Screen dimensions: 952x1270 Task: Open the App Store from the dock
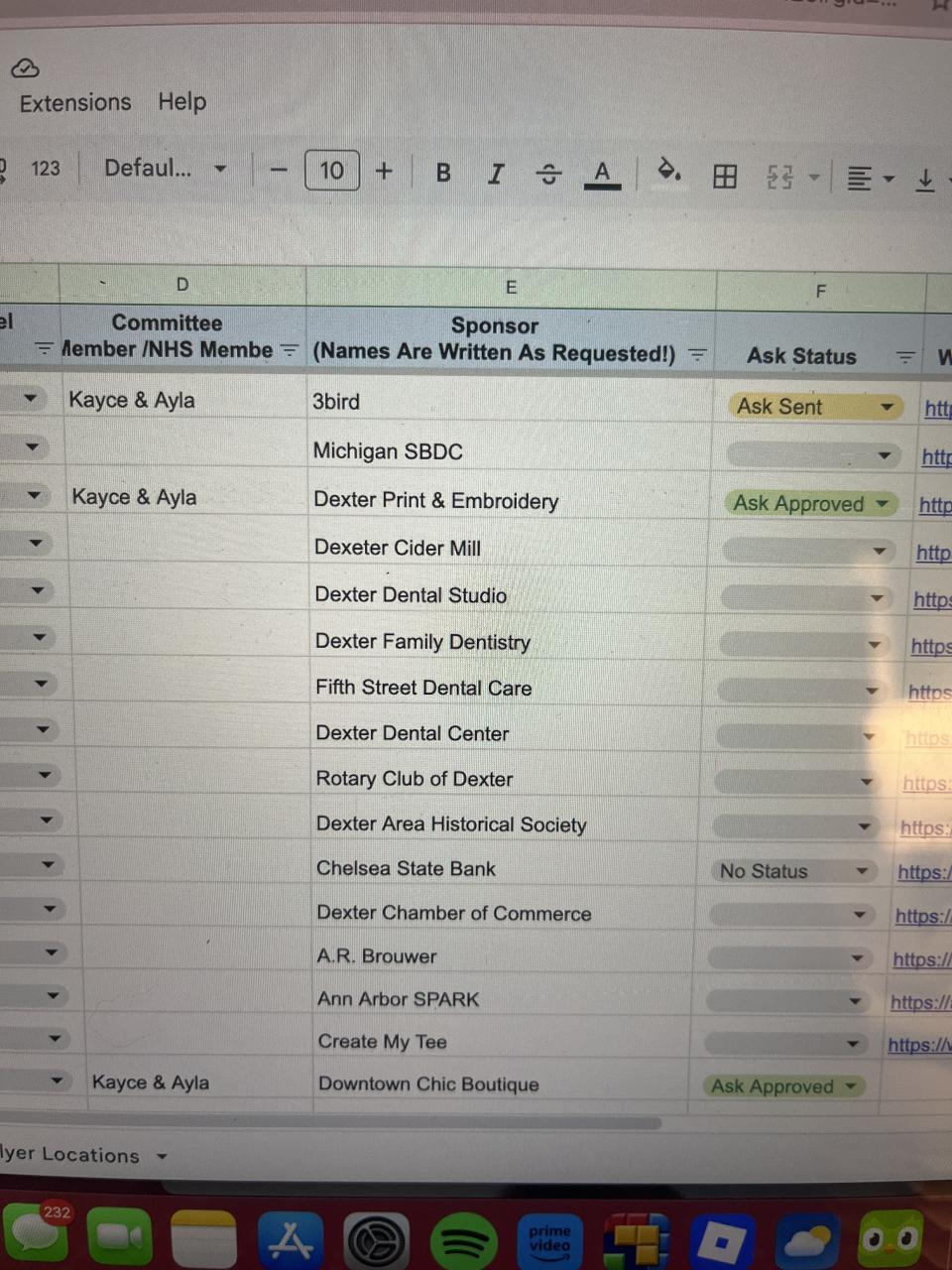(290, 1241)
